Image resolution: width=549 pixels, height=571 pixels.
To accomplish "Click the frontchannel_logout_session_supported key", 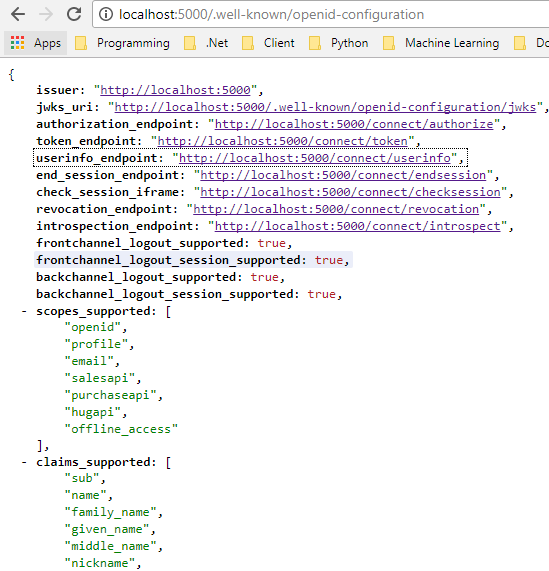I will [x=168, y=260].
